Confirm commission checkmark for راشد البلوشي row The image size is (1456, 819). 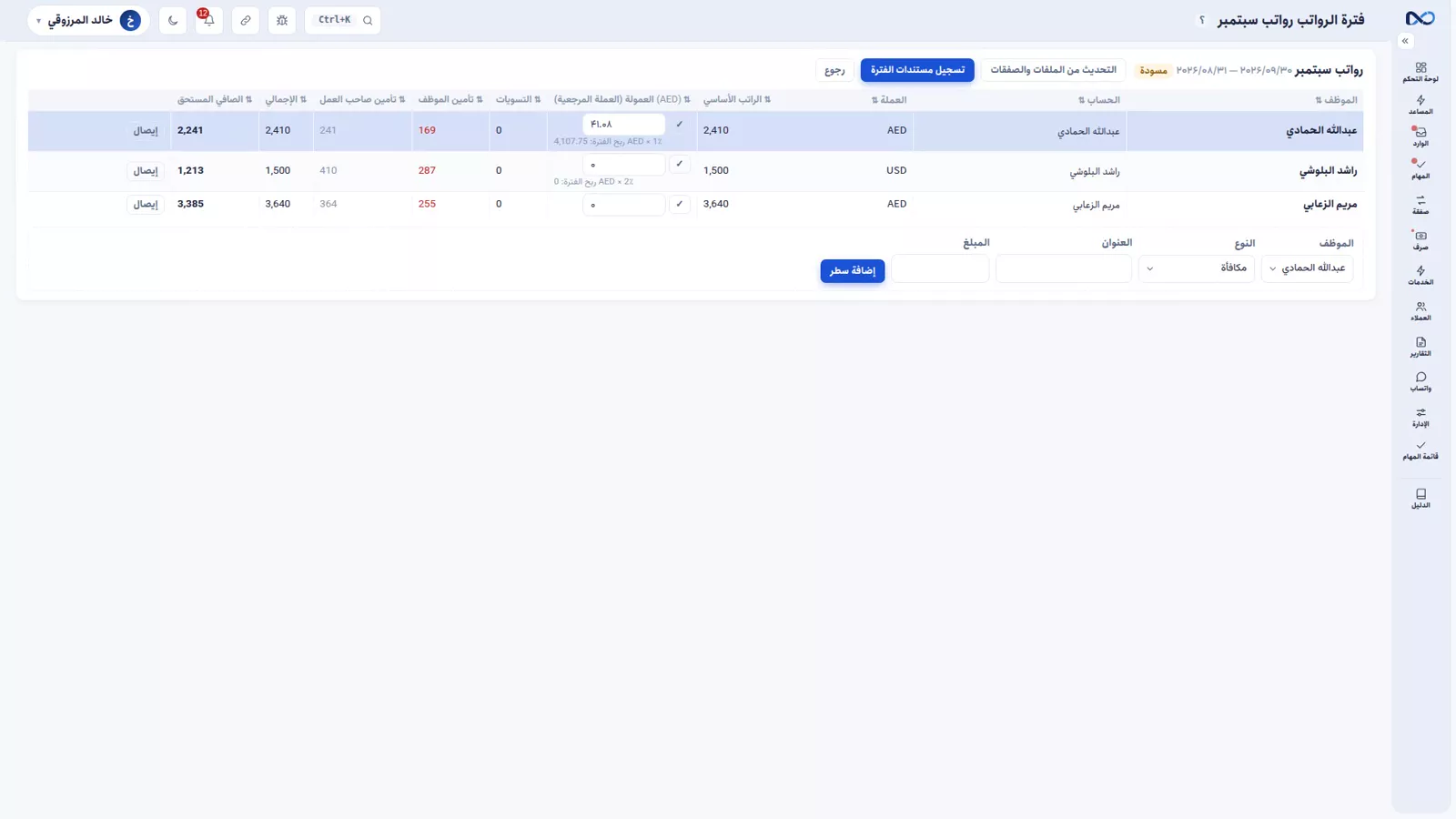coord(680,164)
